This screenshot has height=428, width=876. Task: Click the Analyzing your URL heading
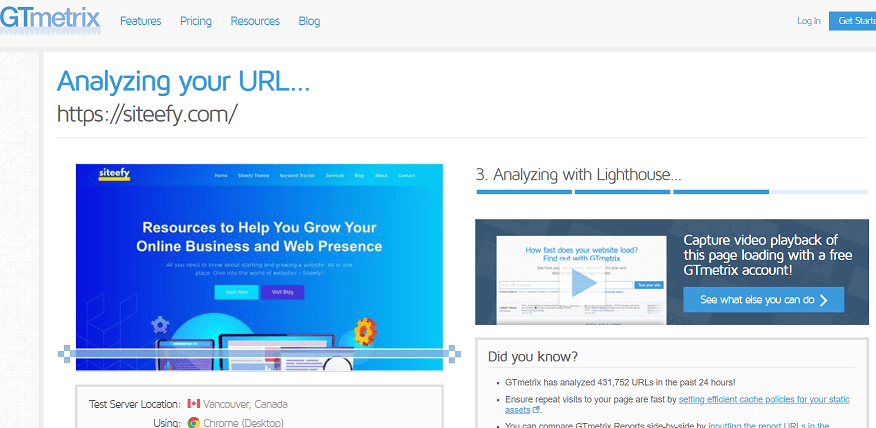(183, 82)
